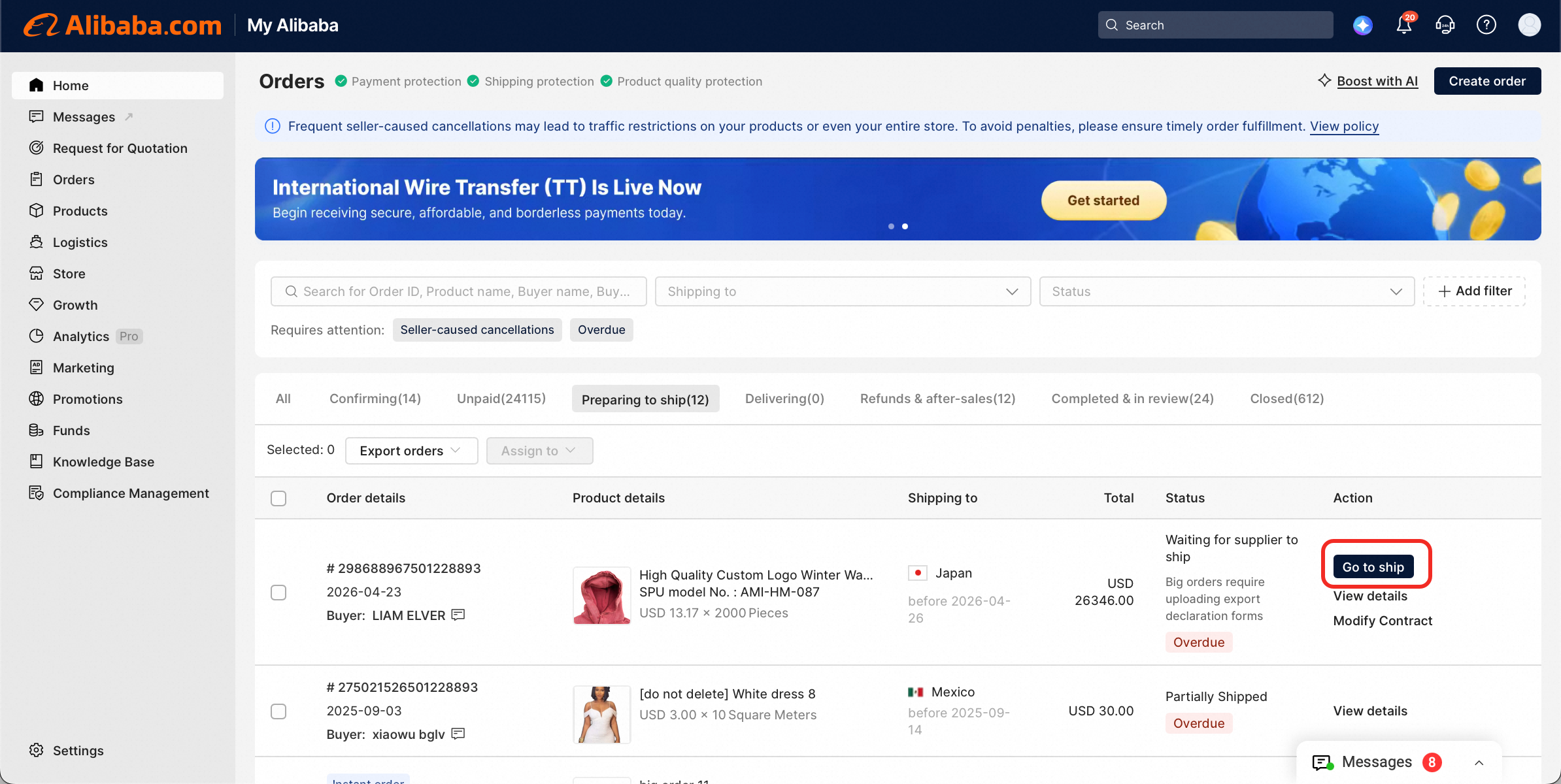Image resolution: width=1561 pixels, height=784 pixels.
Task: Expand the Messages chat panel chevron
Action: click(x=1479, y=762)
